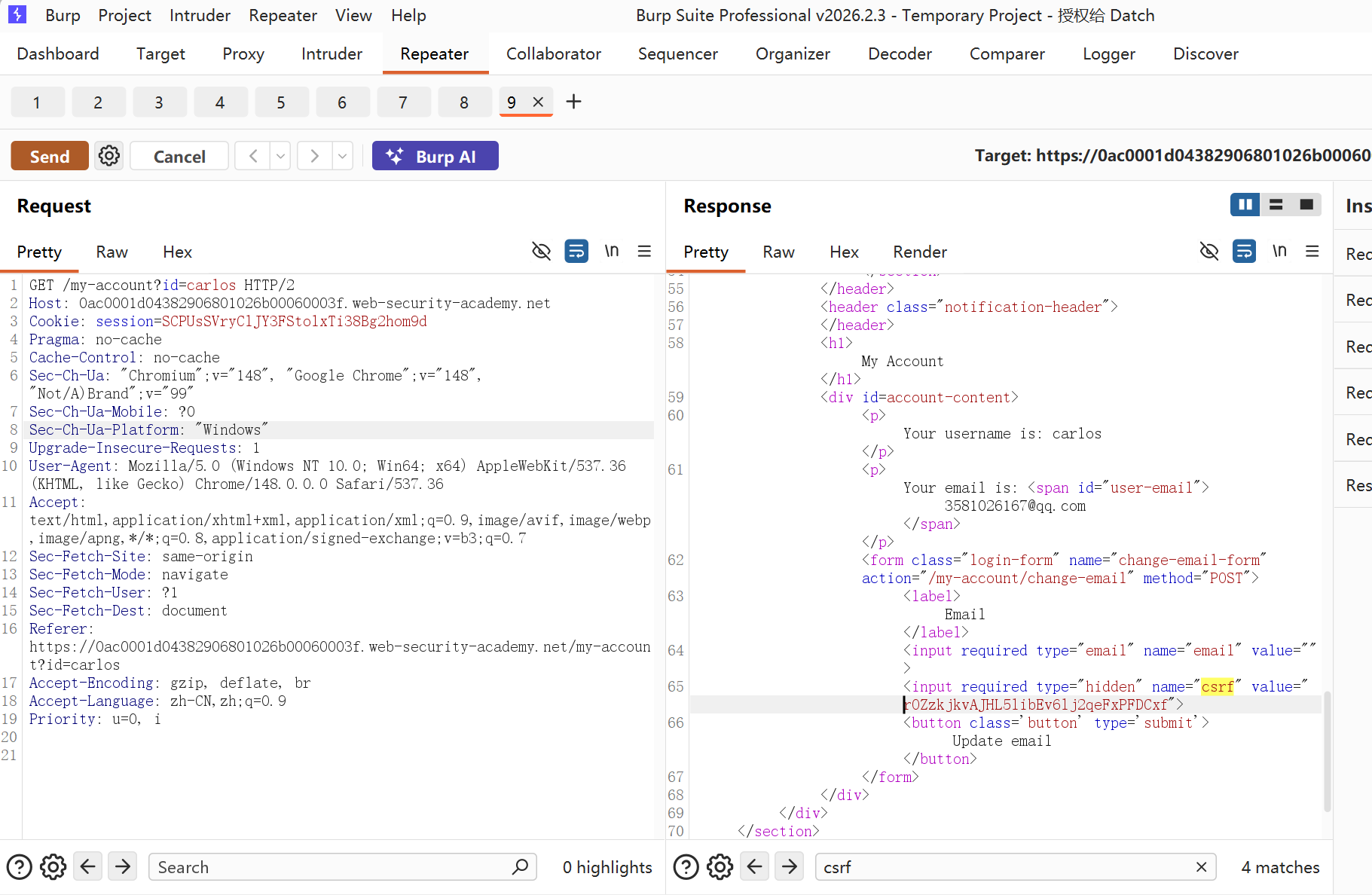The width and height of the screenshot is (1372, 895).
Task: Jump to previous csrf match in Response
Action: pos(754,867)
